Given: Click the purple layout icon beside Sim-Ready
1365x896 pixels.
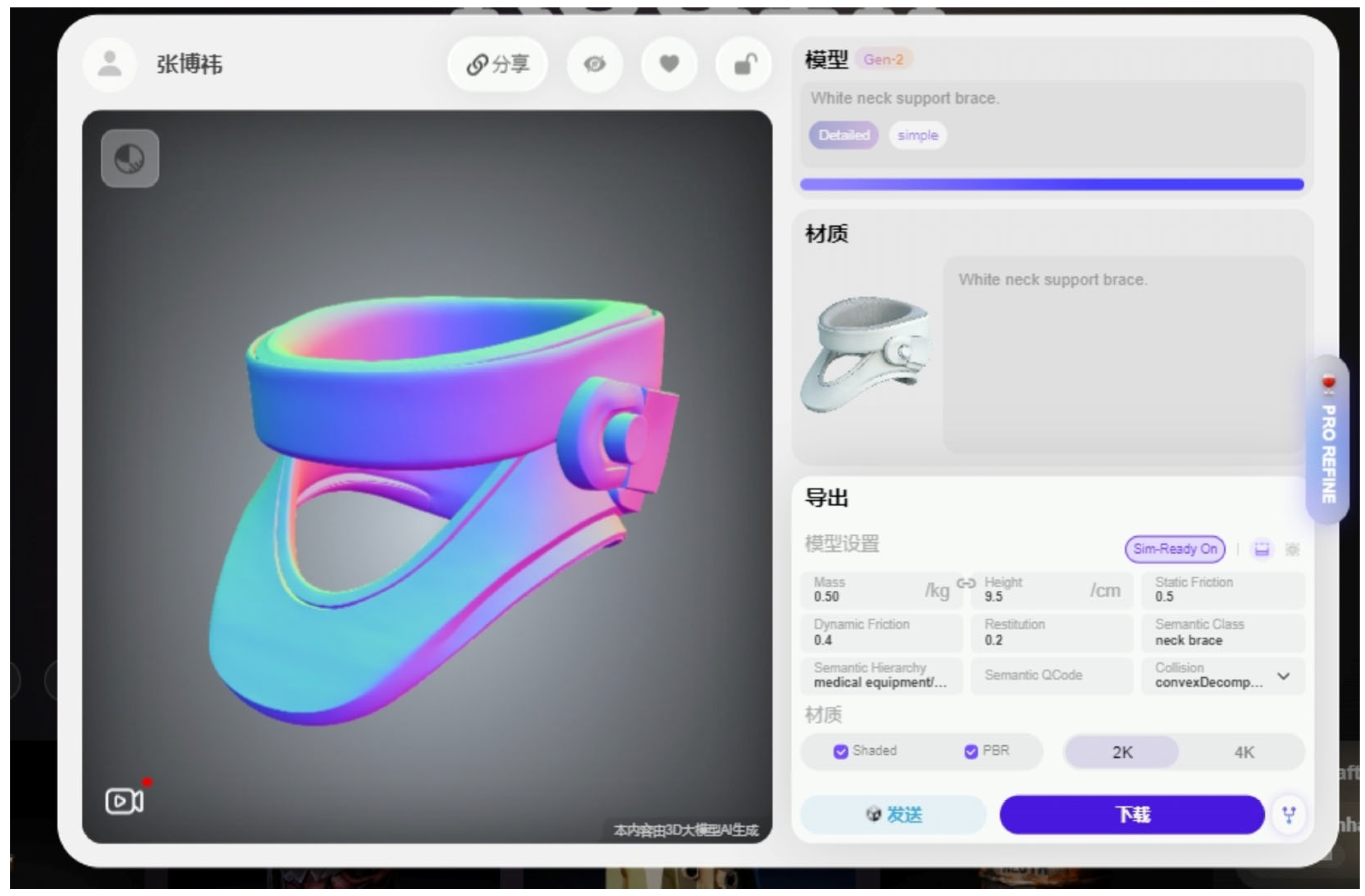Looking at the screenshot, I should pyautogui.click(x=1262, y=549).
